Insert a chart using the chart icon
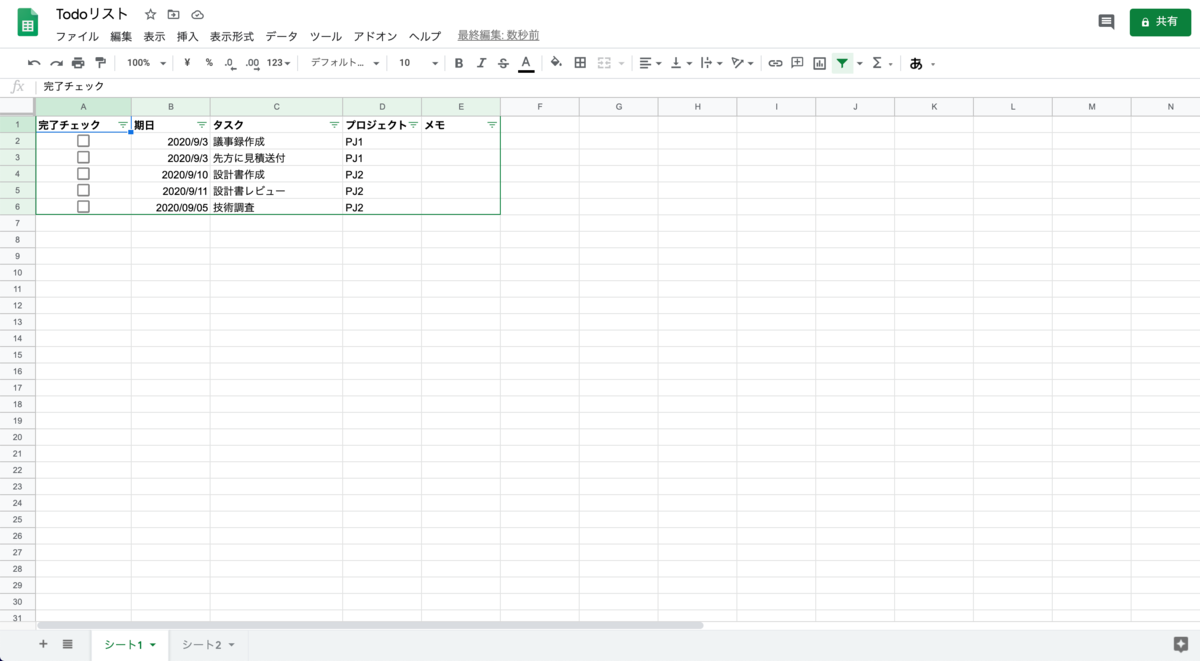The image size is (1200, 661). coord(819,63)
